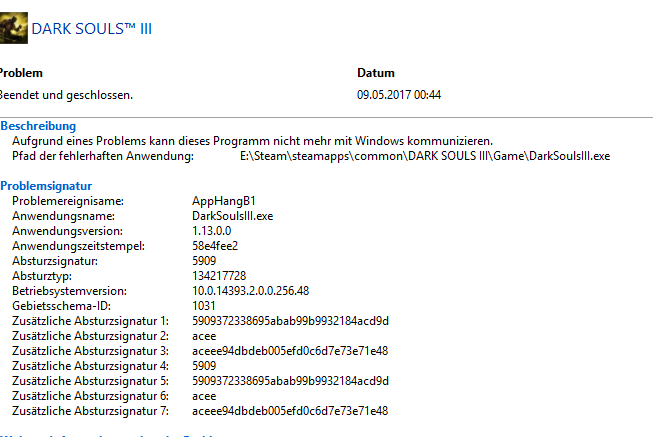Click the label Zusätzliche Absturzsignatur 7
Screen dimensions: 653x437
coord(90,411)
